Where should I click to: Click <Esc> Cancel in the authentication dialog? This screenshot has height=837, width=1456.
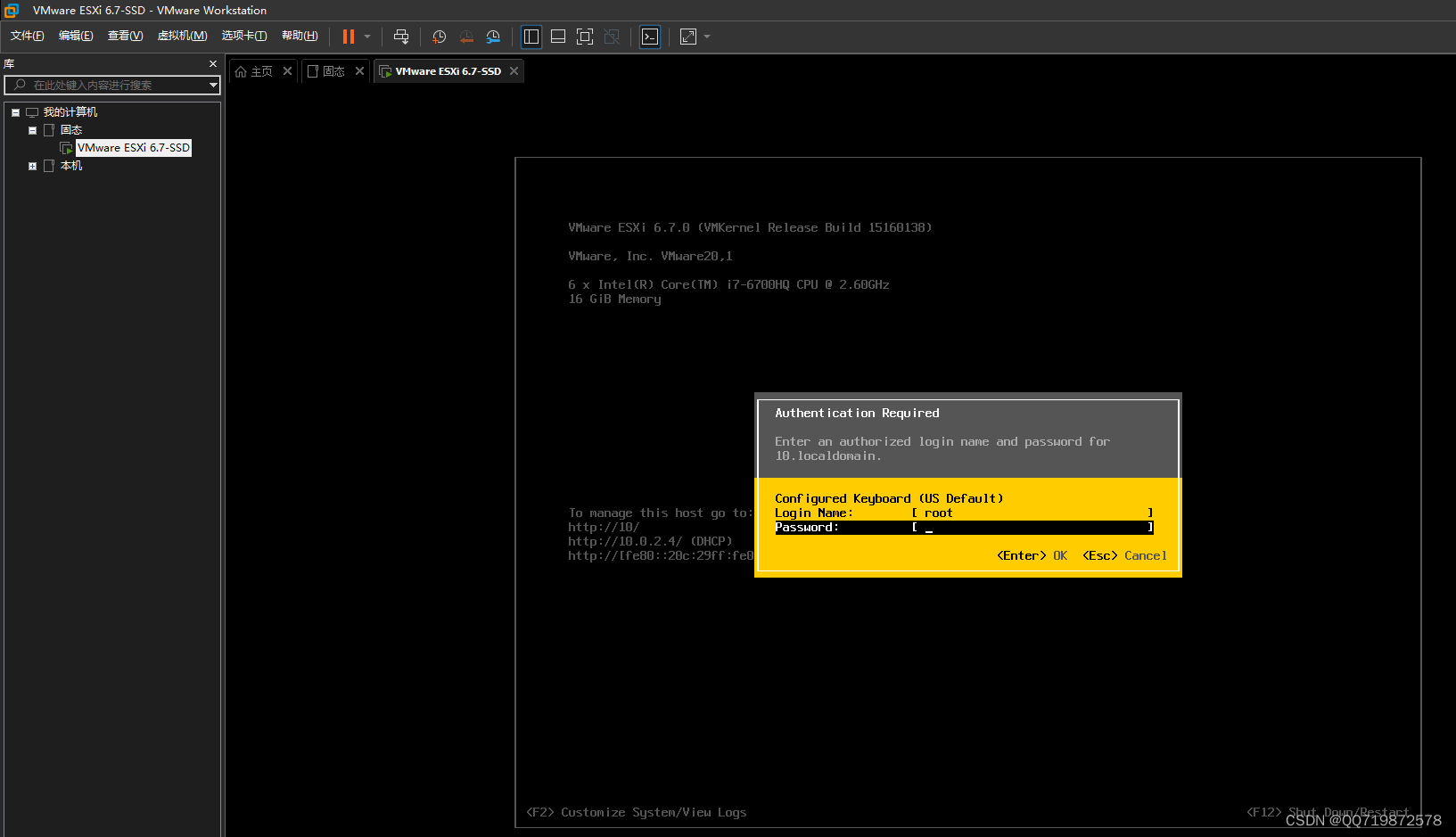(x=1124, y=555)
